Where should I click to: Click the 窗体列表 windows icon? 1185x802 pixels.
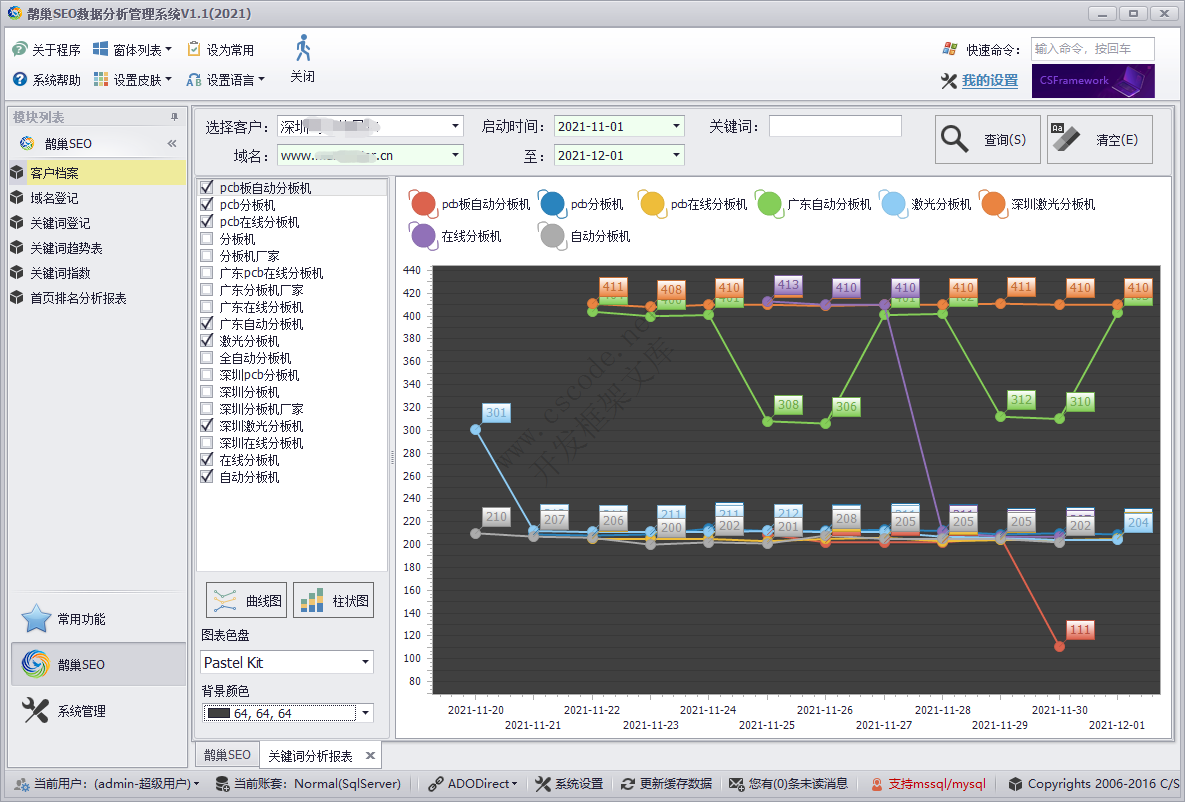[x=101, y=49]
